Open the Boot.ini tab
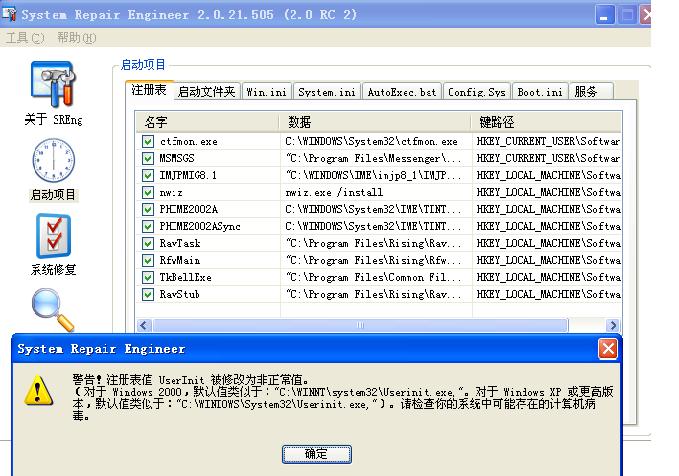This screenshot has height=476, width=679. 540,91
